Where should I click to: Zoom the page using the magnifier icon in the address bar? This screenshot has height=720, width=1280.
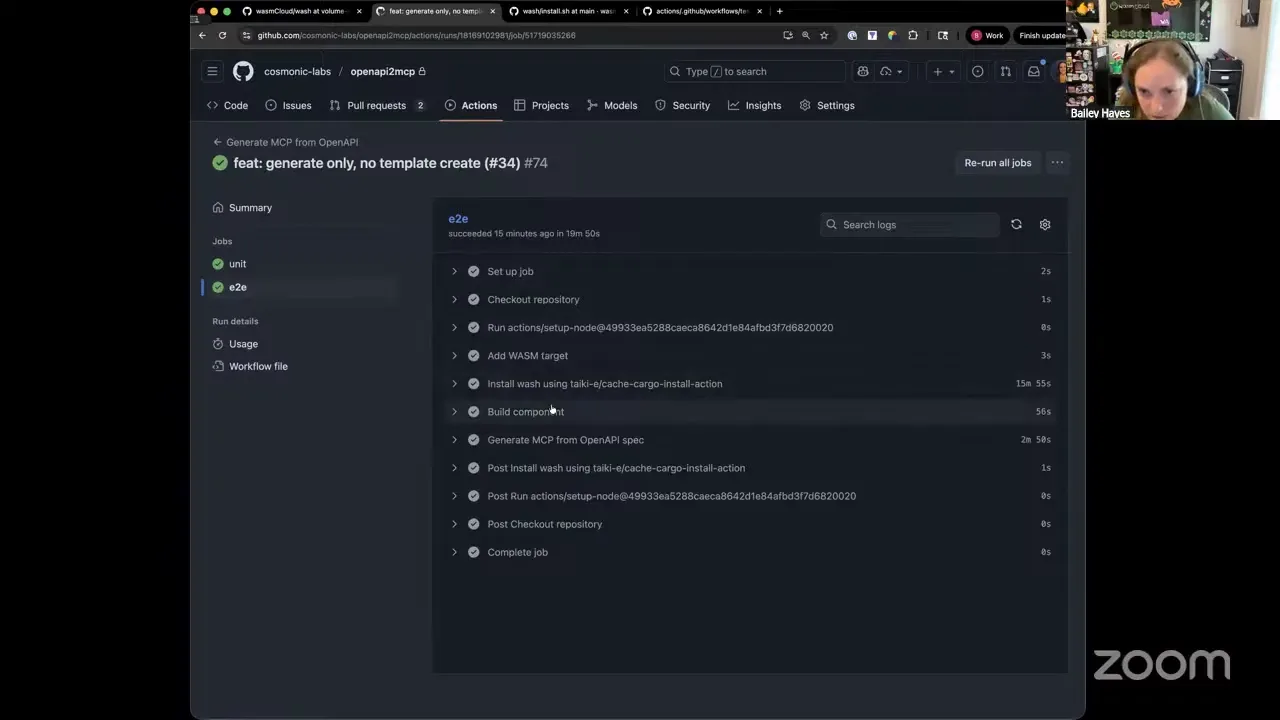click(806, 35)
